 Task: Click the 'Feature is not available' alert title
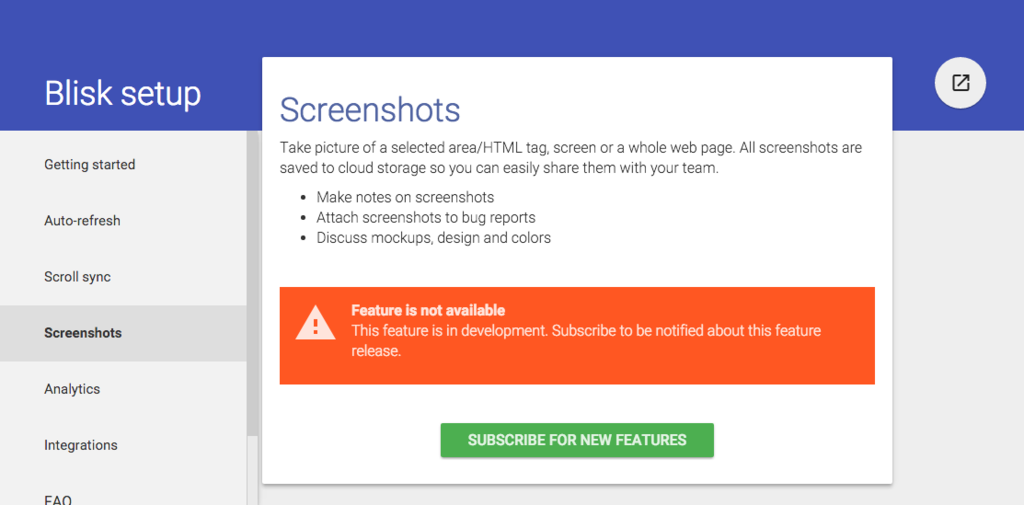pos(428,310)
